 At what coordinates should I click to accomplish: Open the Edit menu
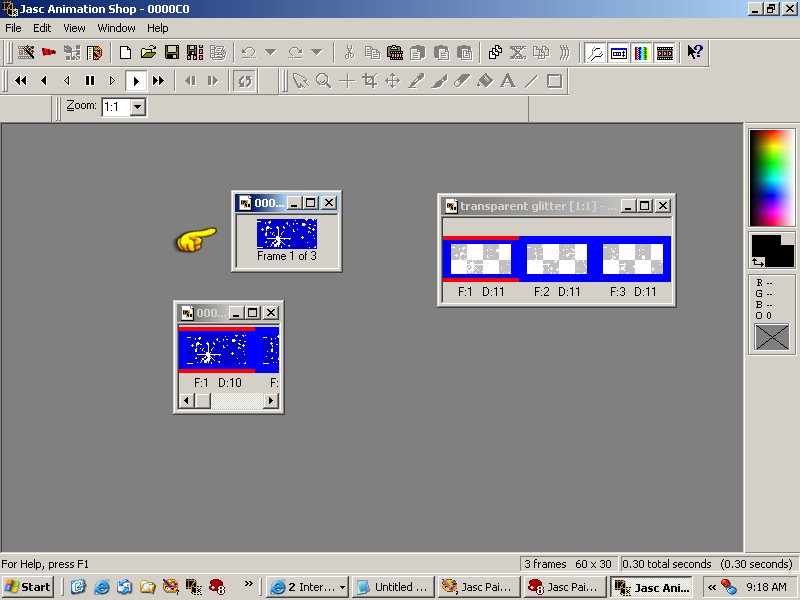42,28
